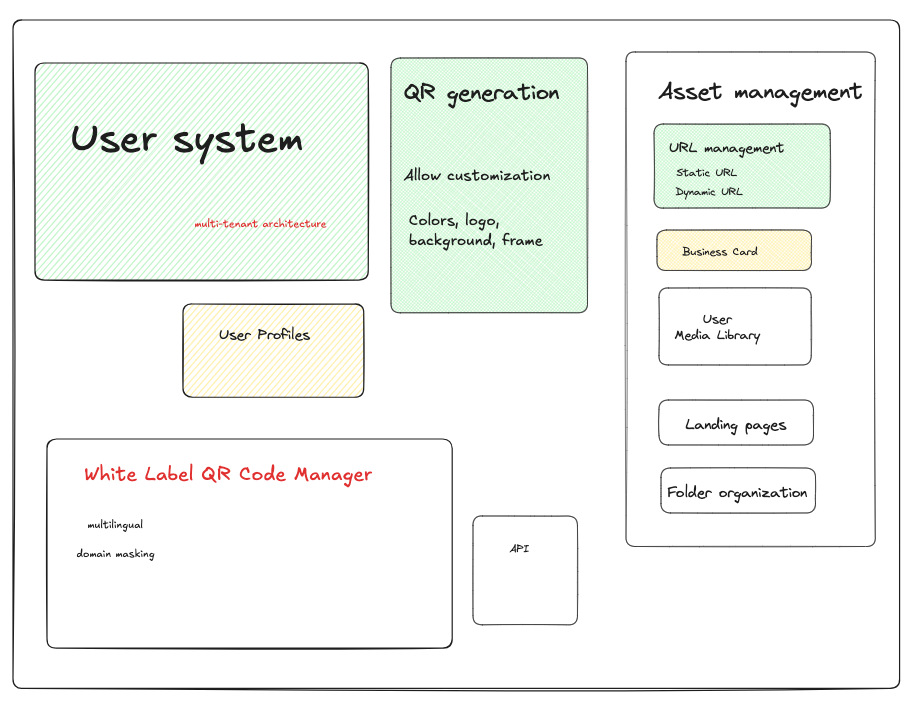The image size is (914, 706).
Task: Select the yellow "Business Card" box
Action: pos(734,250)
